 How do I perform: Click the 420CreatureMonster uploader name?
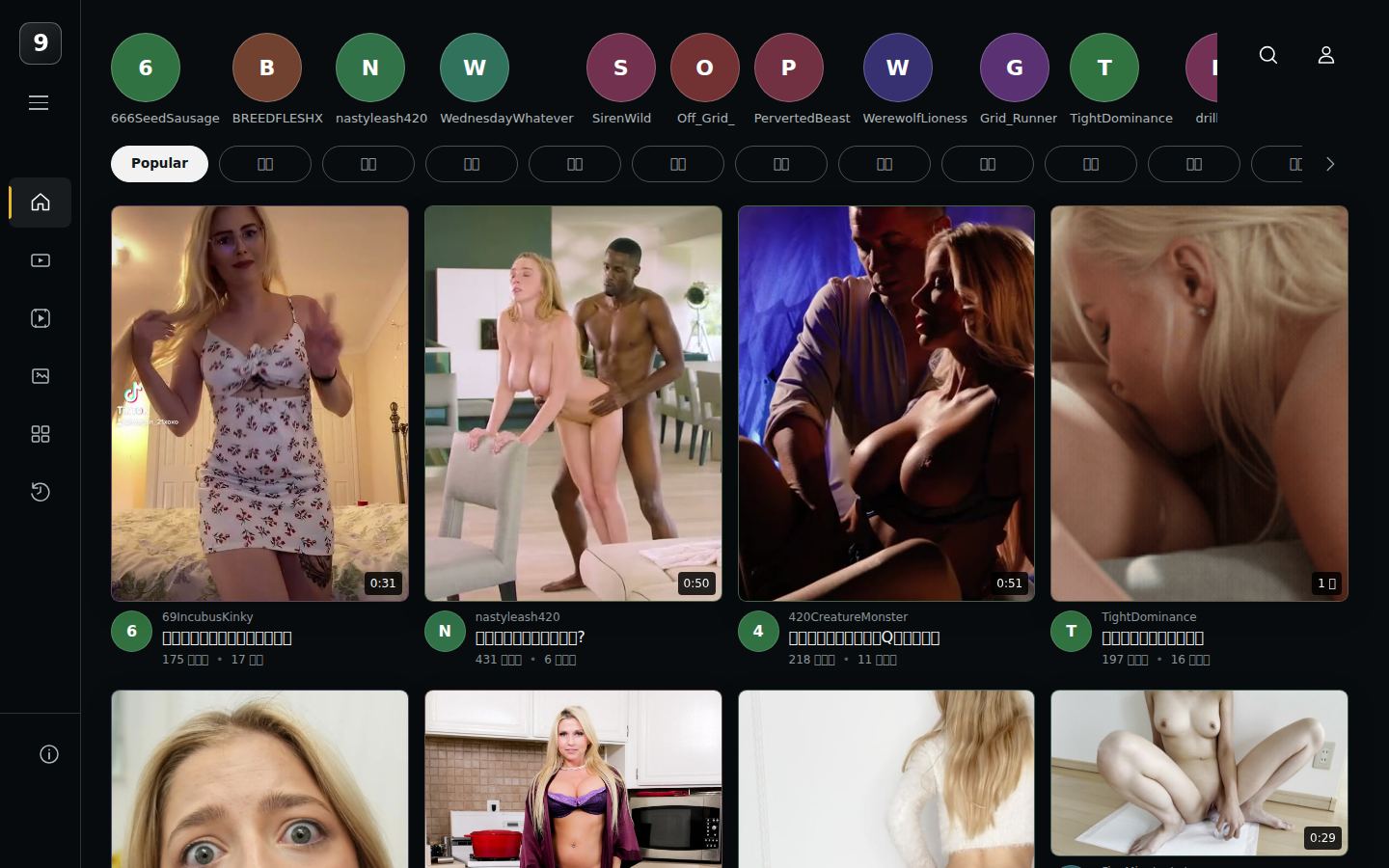coord(848,617)
